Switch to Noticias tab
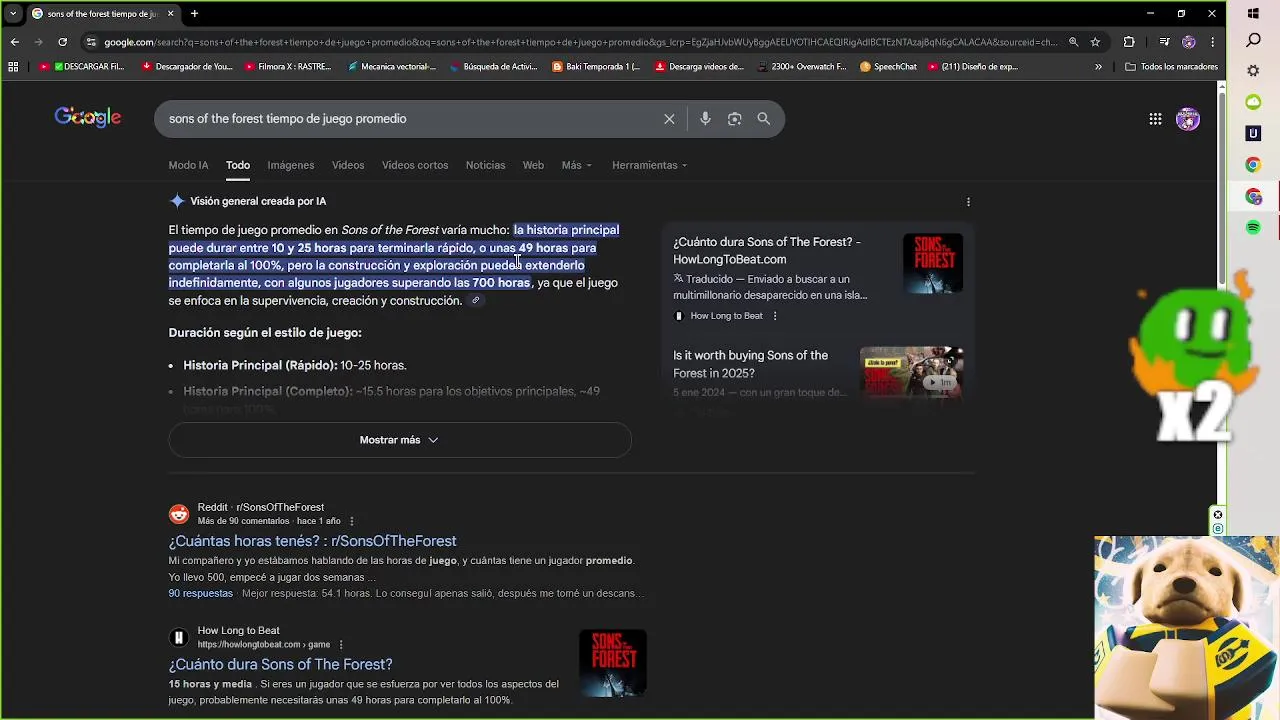Viewport: 1280px width, 720px height. point(485,165)
